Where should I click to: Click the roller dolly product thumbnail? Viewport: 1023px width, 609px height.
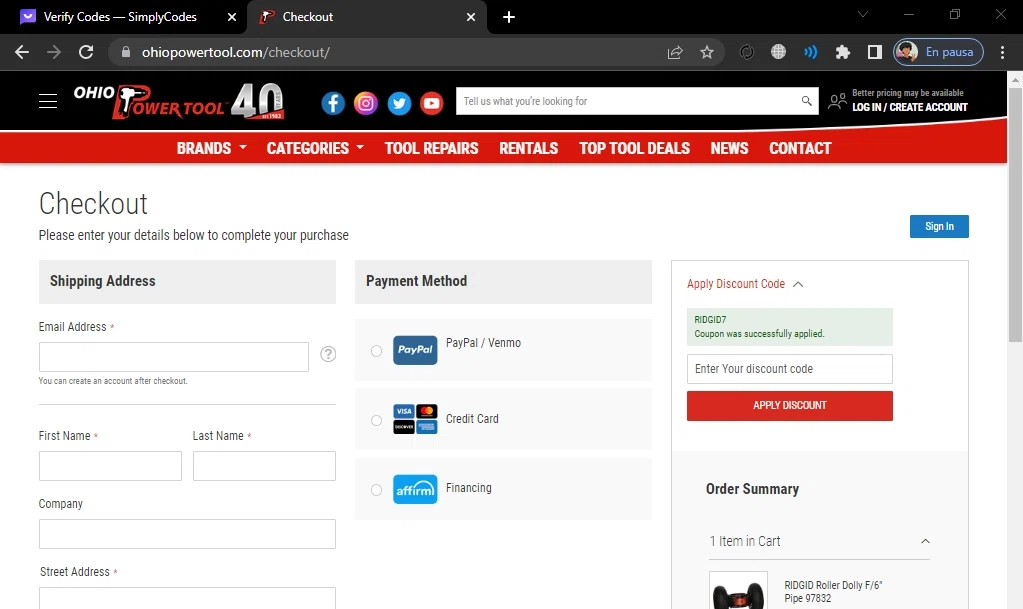pyautogui.click(x=739, y=591)
